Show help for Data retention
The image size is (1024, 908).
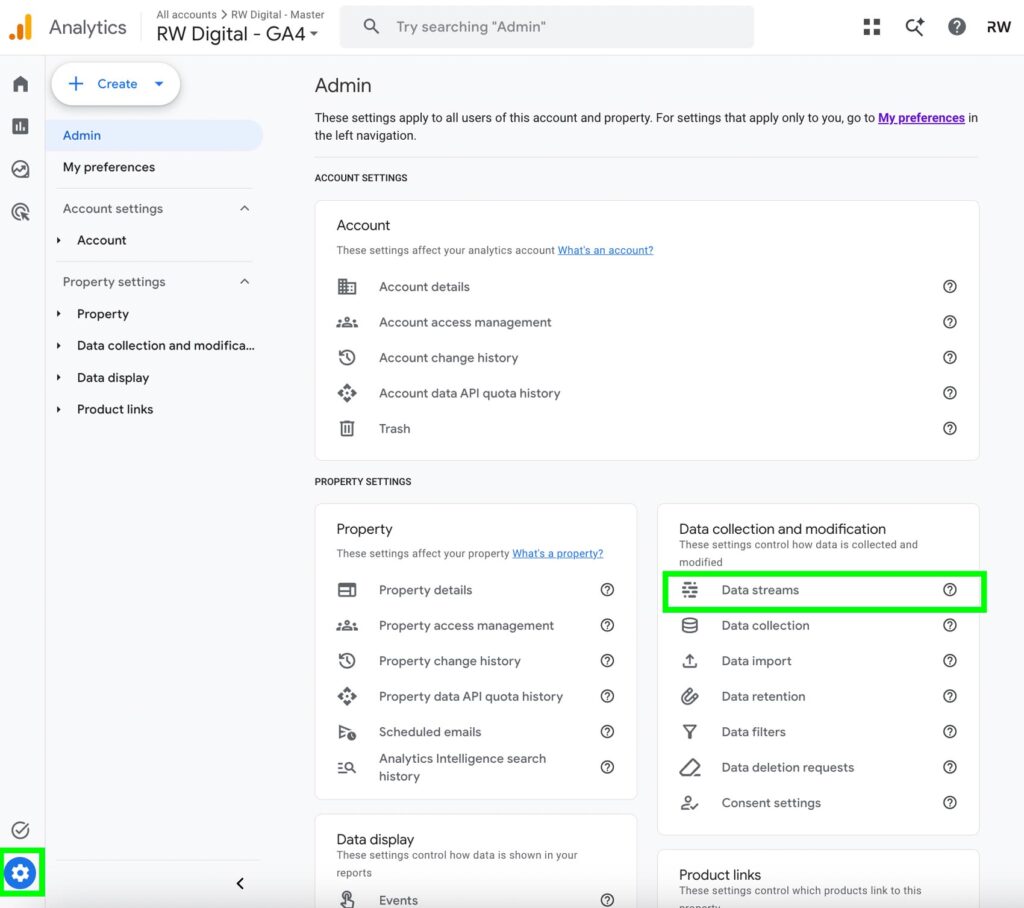tap(950, 696)
